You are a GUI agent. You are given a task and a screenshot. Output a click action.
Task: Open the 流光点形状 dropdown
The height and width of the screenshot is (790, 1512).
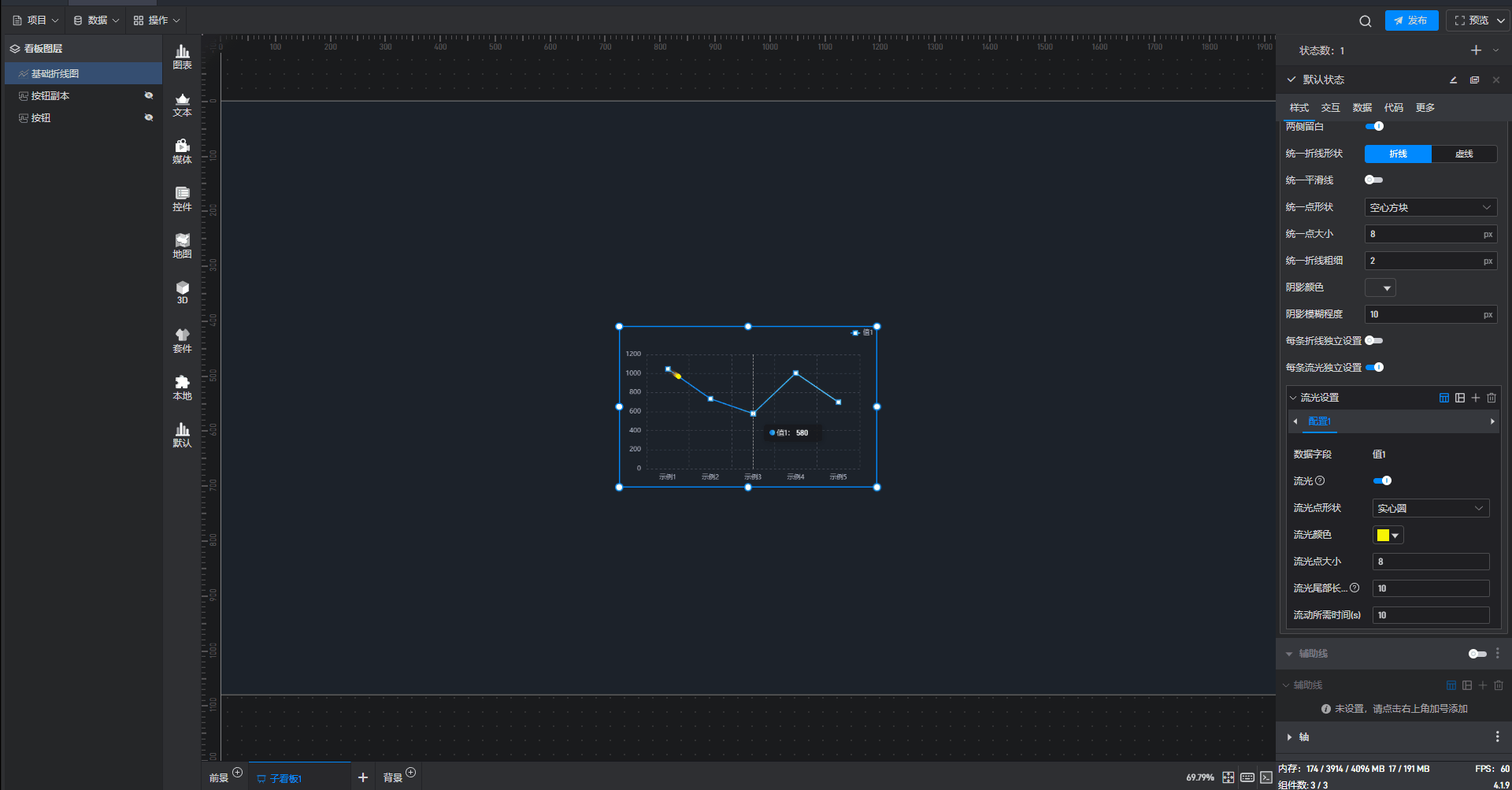coord(1430,508)
